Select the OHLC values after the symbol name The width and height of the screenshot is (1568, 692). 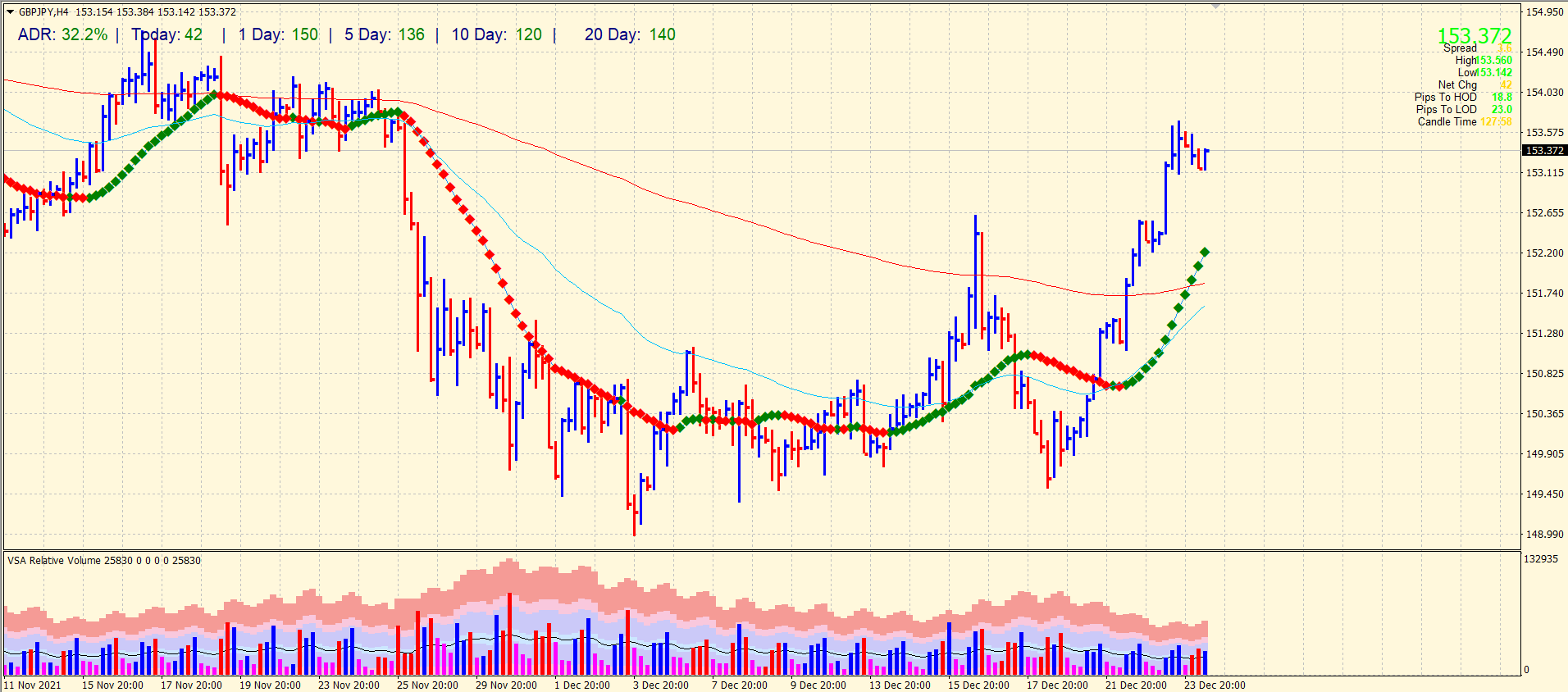pos(156,12)
